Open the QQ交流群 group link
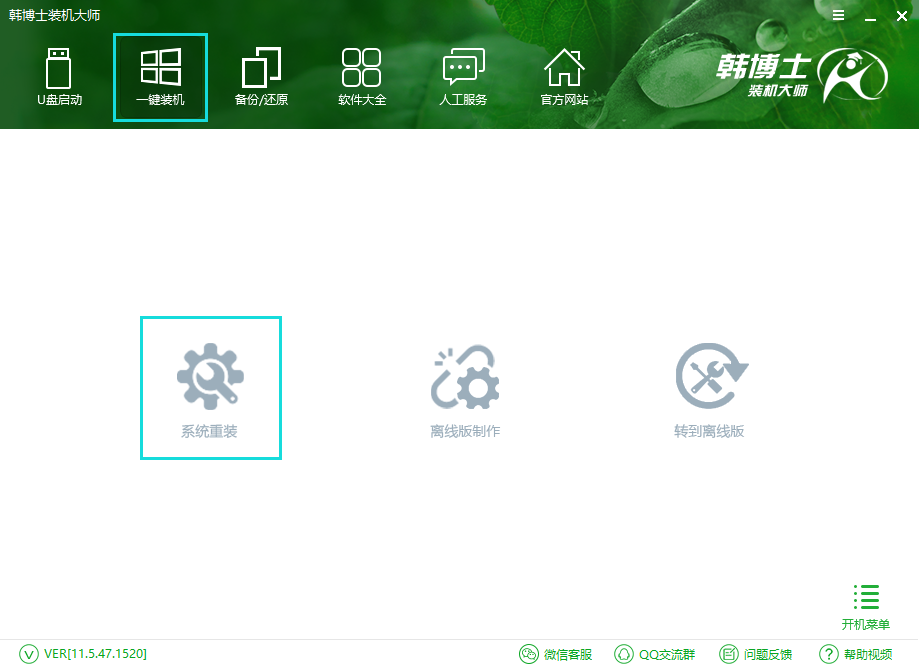The image size is (919, 668). 655,654
